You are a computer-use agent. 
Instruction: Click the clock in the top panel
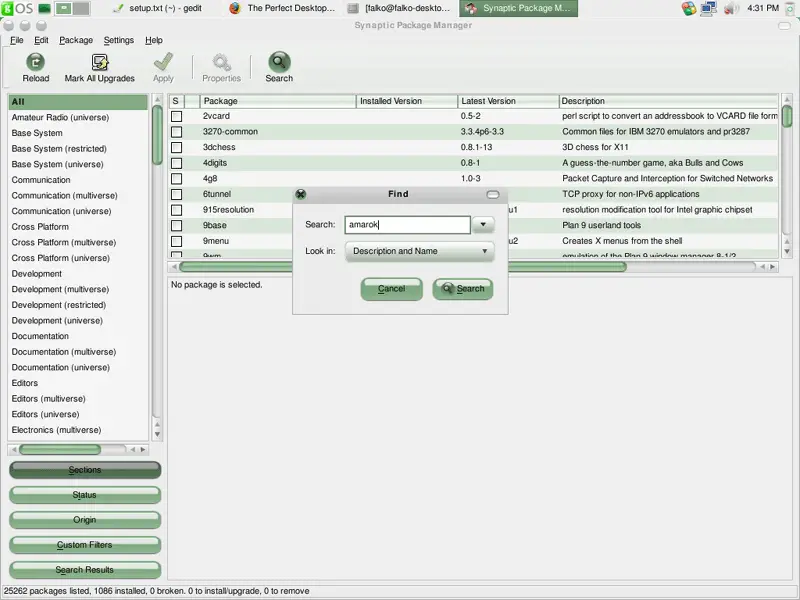pos(762,8)
